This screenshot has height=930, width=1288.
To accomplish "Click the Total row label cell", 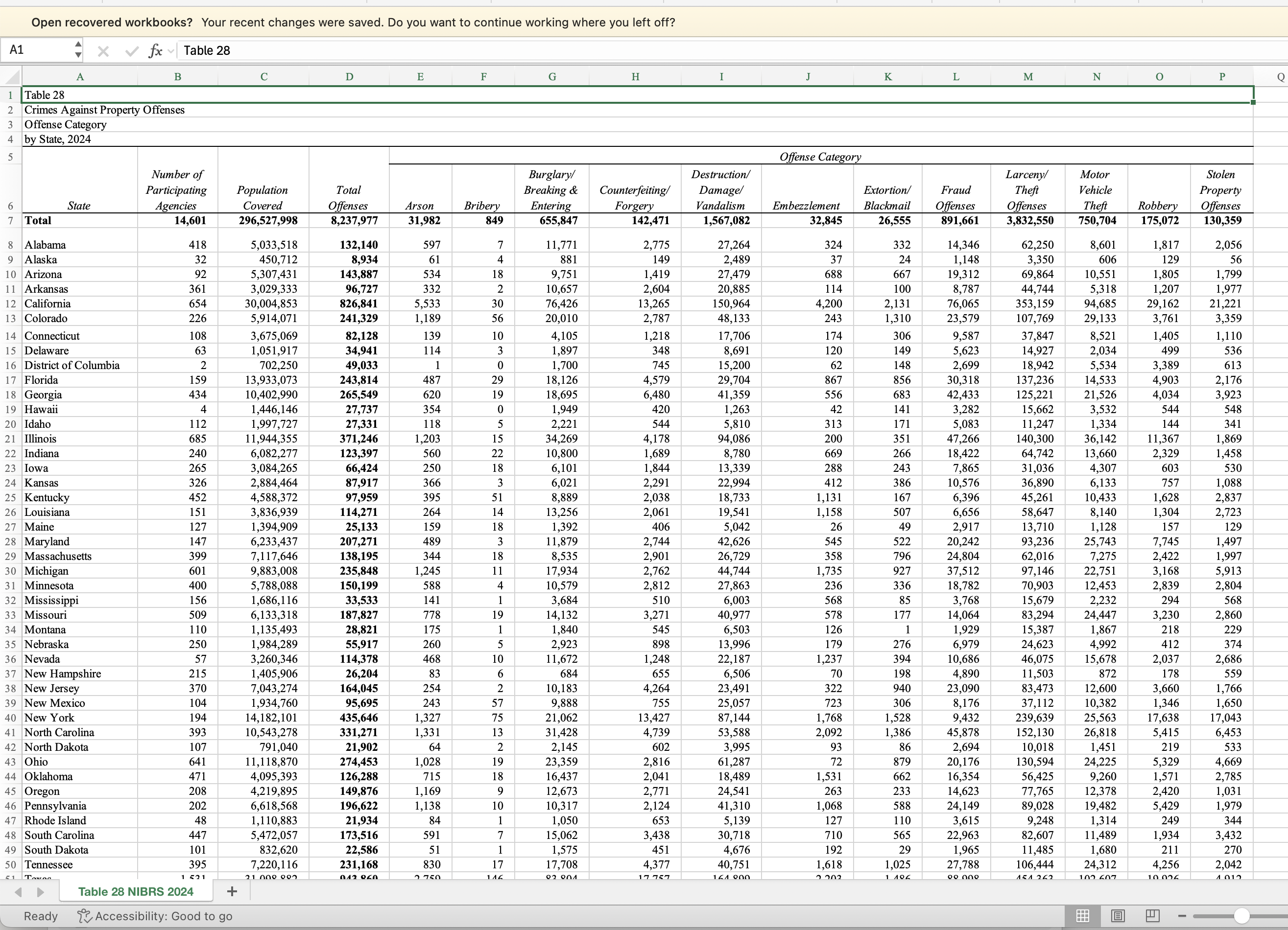I will tap(79, 220).
